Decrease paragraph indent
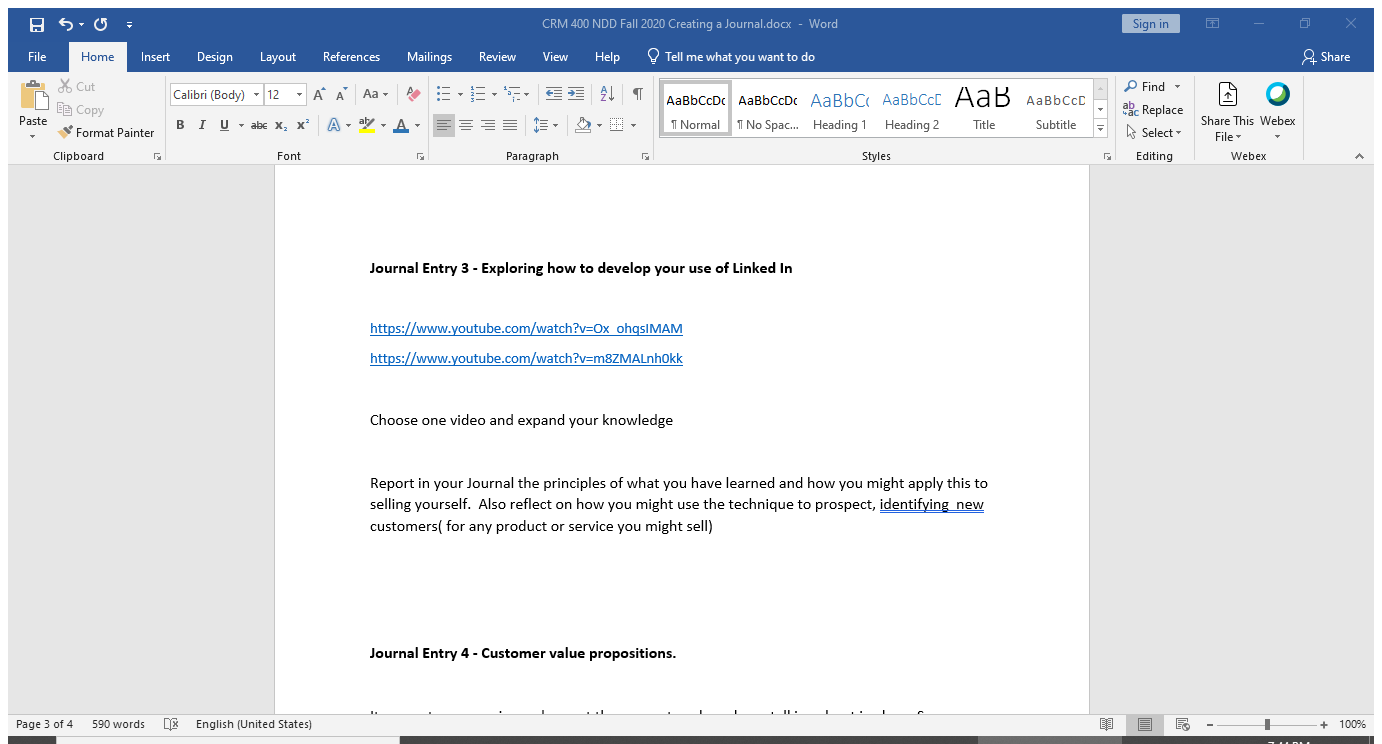1382x744 pixels. [553, 94]
